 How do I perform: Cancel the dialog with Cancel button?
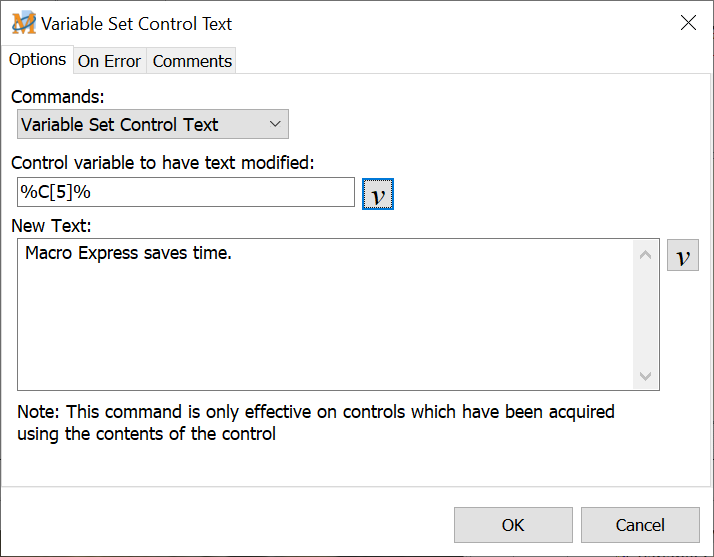[x=639, y=525]
